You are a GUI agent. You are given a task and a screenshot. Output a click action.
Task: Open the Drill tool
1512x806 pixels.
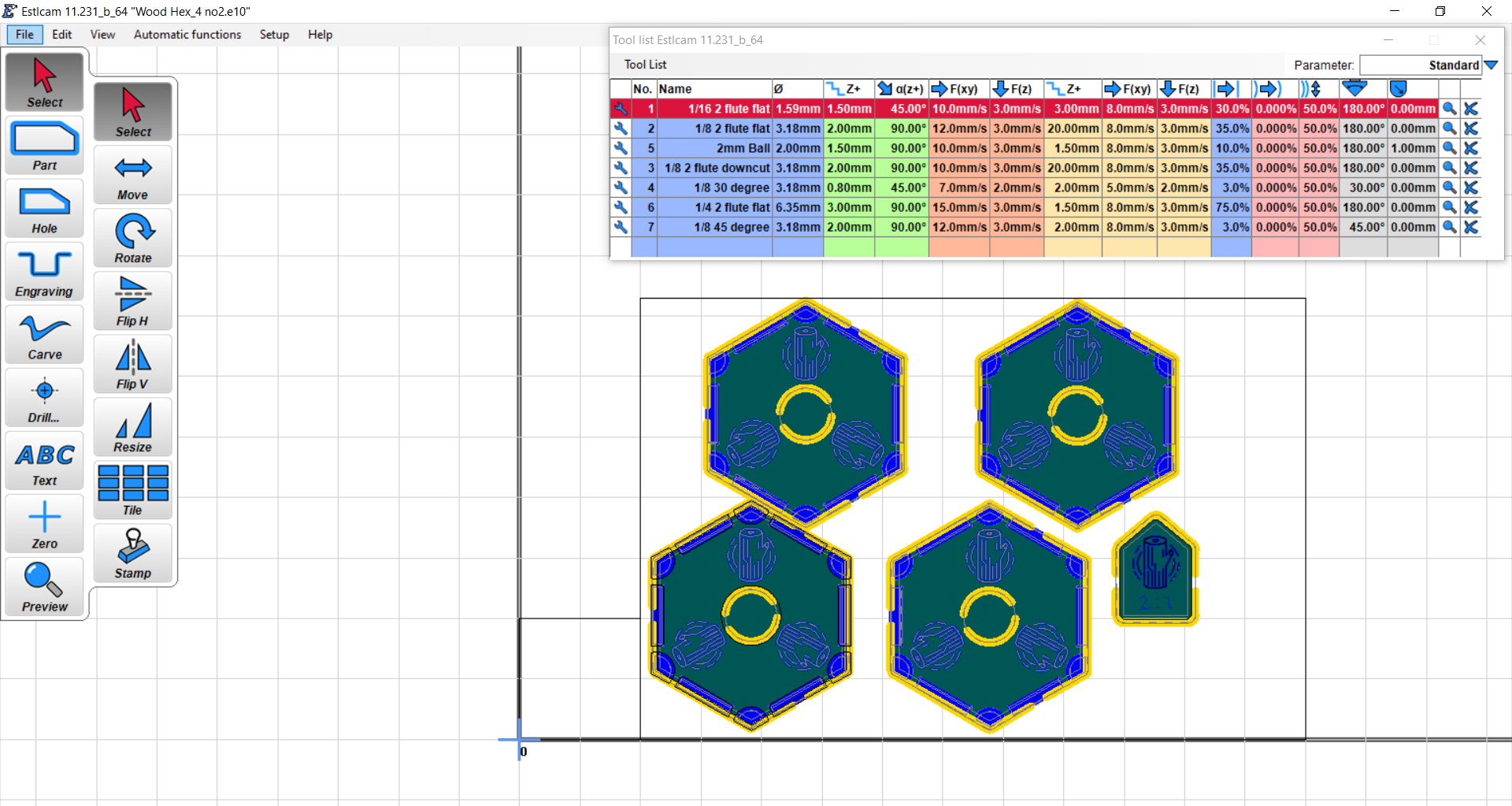pyautogui.click(x=45, y=398)
